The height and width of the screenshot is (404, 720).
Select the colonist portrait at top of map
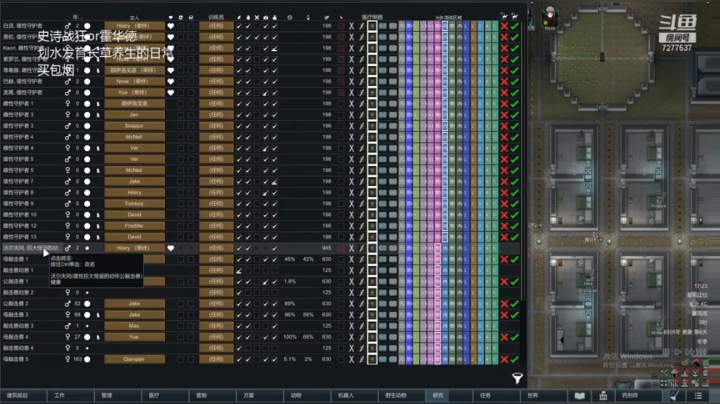coord(550,17)
